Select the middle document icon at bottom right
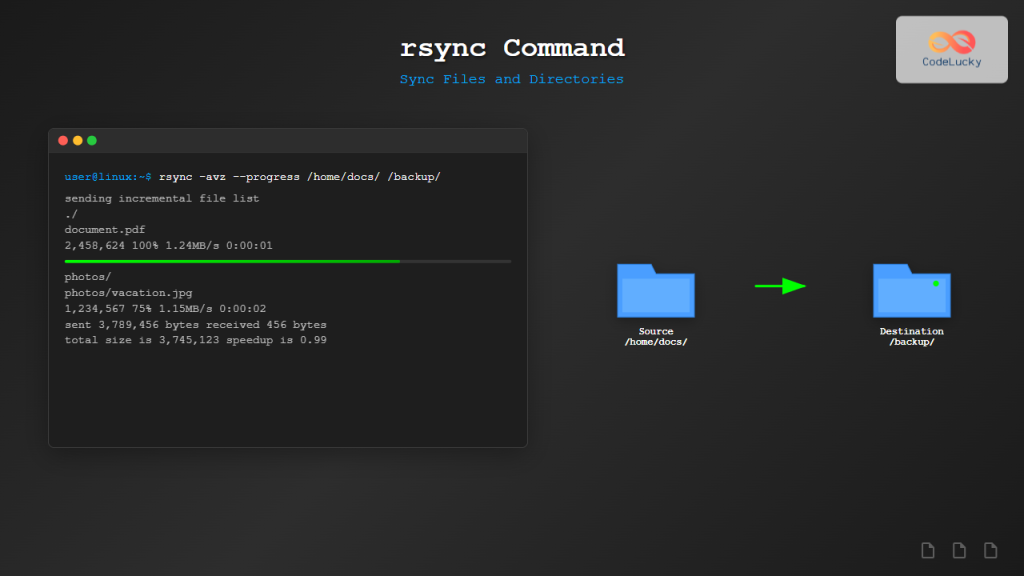 click(x=959, y=550)
